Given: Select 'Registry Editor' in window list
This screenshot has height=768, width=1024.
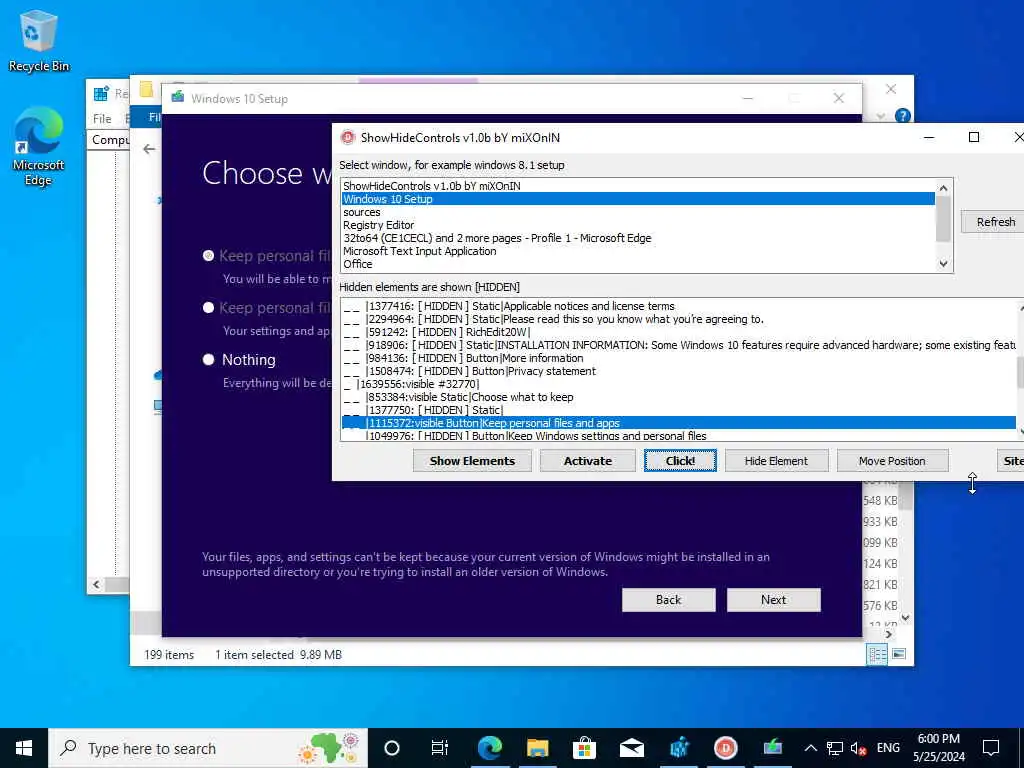Looking at the screenshot, I should (x=638, y=225).
